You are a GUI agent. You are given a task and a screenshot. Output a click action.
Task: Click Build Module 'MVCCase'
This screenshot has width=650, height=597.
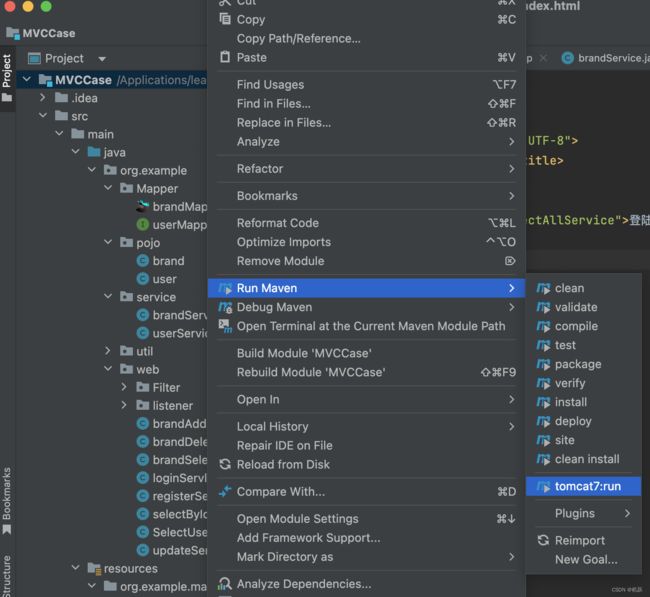click(x=366, y=353)
